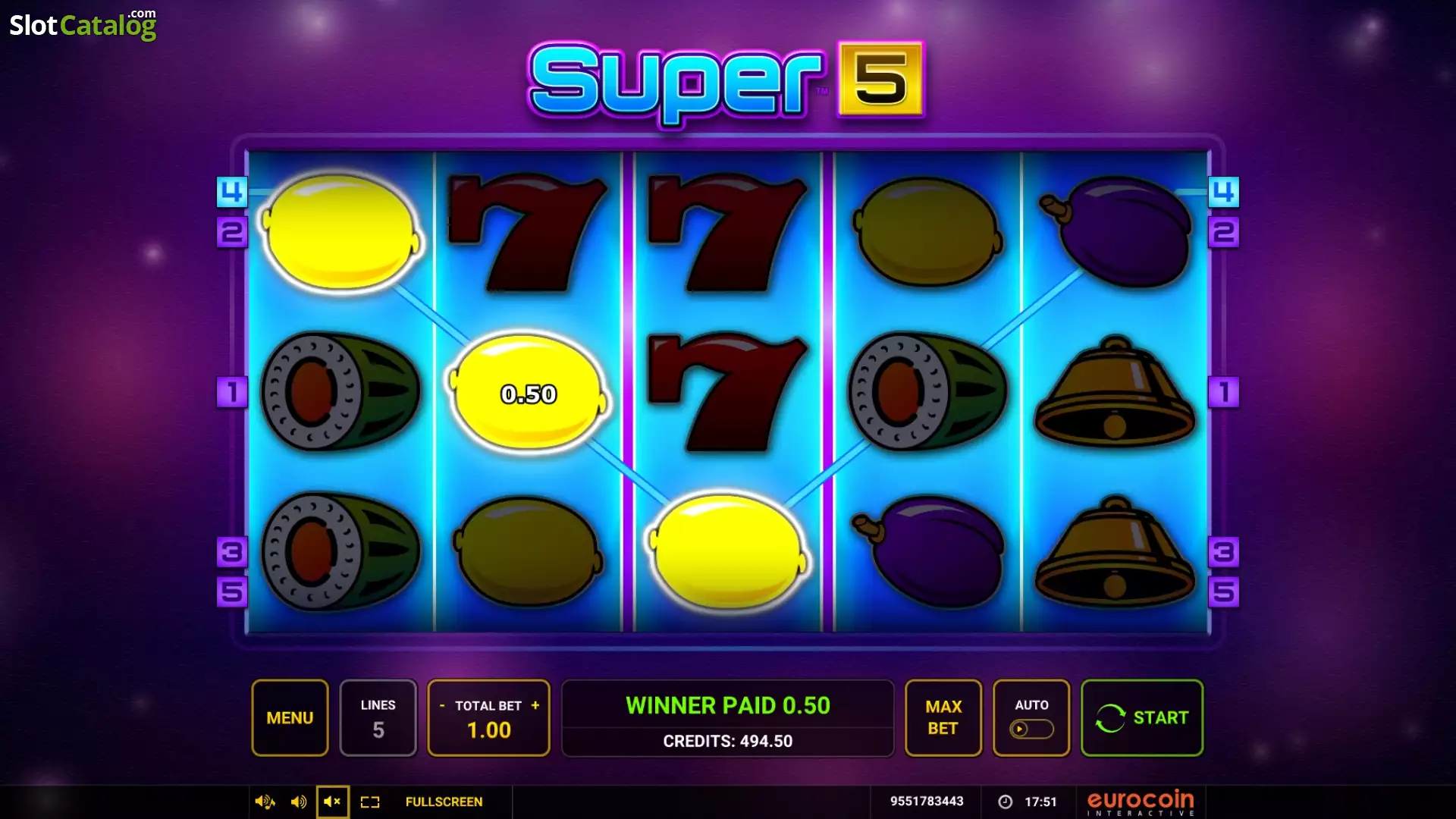
Task: Click the SlotCatalog.com logo
Action: tap(83, 24)
